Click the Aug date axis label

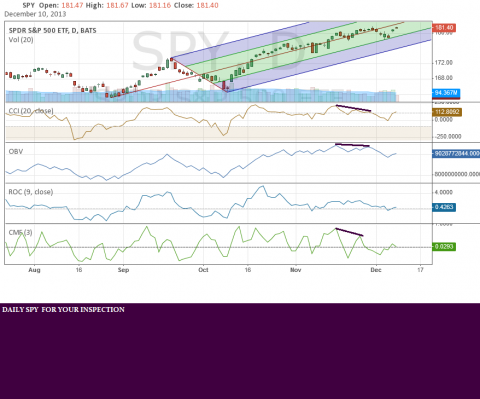coord(34,270)
